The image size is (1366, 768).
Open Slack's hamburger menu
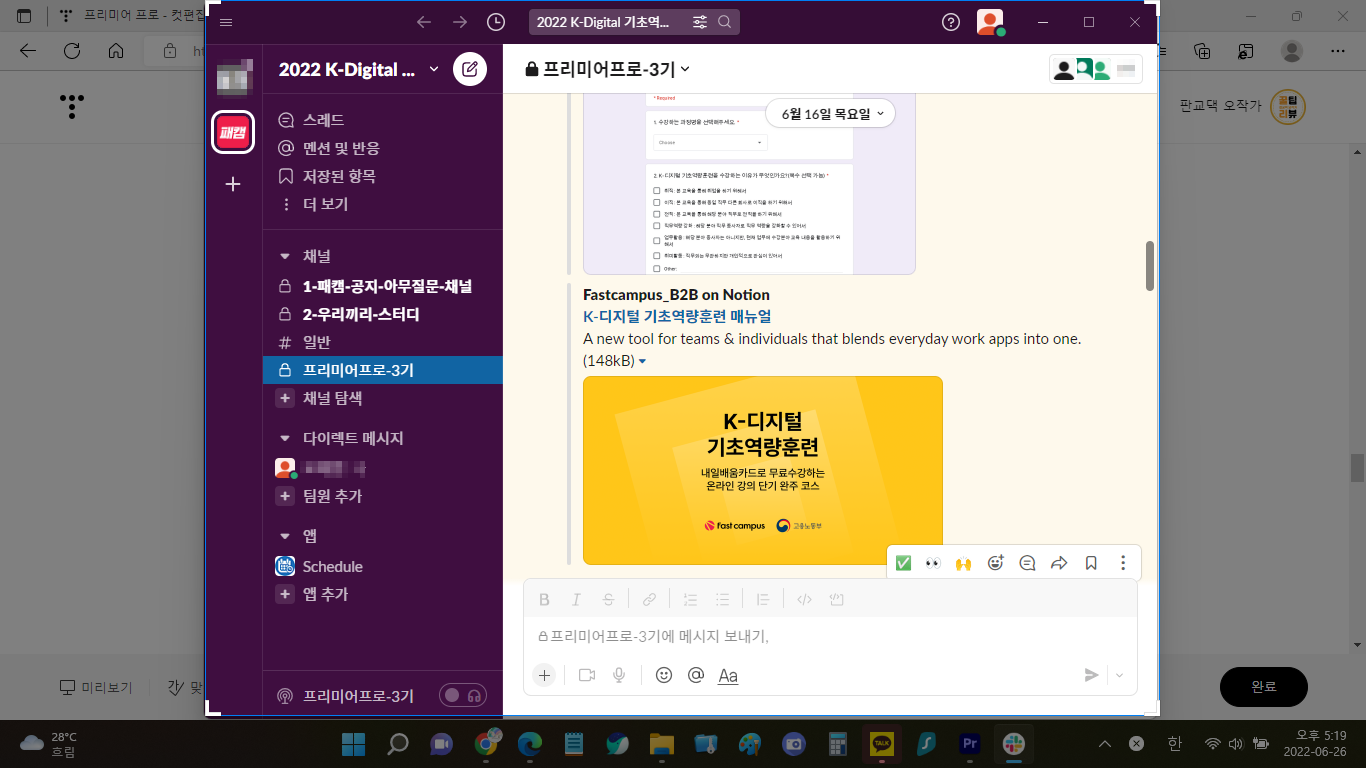point(225,22)
